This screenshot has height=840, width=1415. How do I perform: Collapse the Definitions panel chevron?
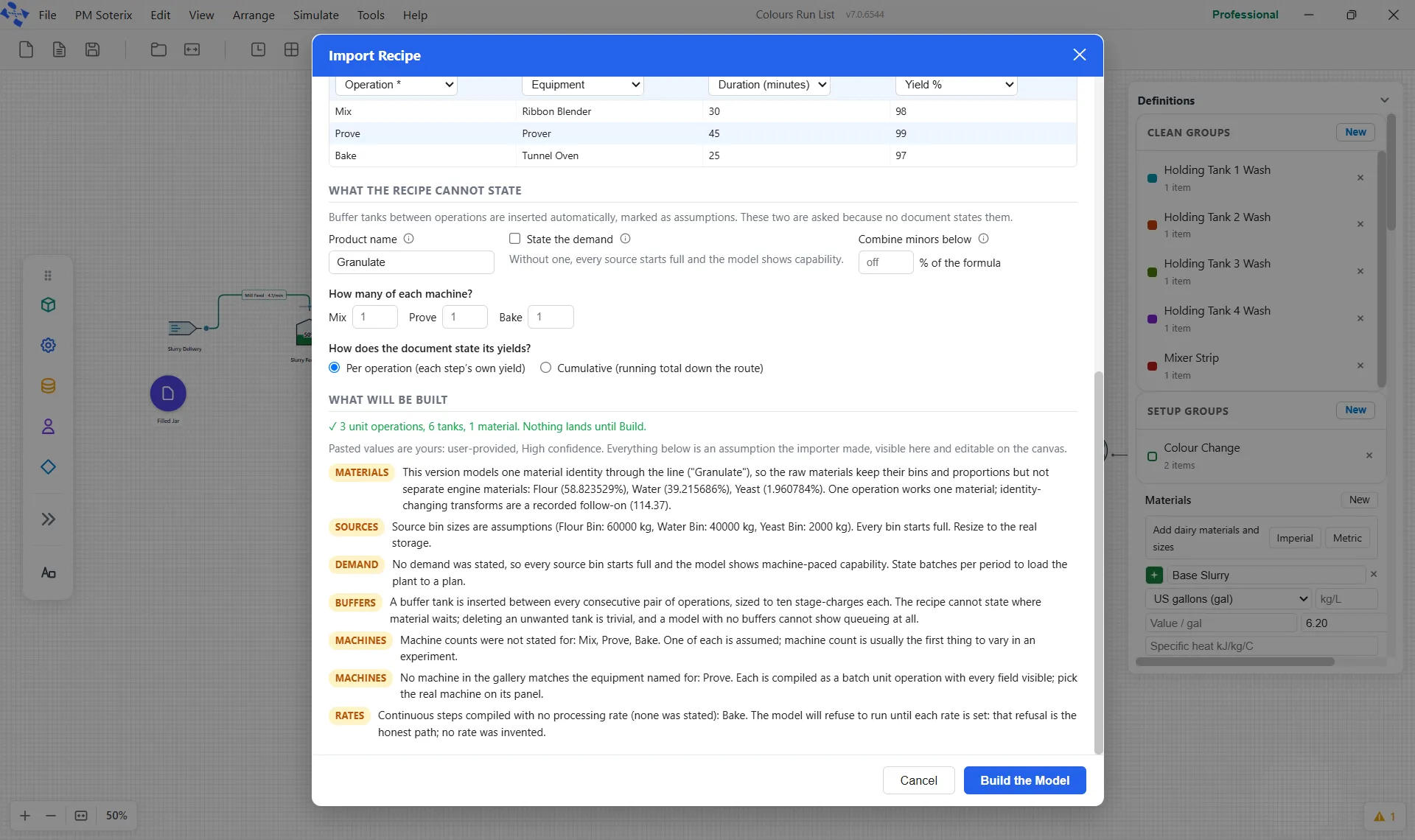coord(1384,100)
